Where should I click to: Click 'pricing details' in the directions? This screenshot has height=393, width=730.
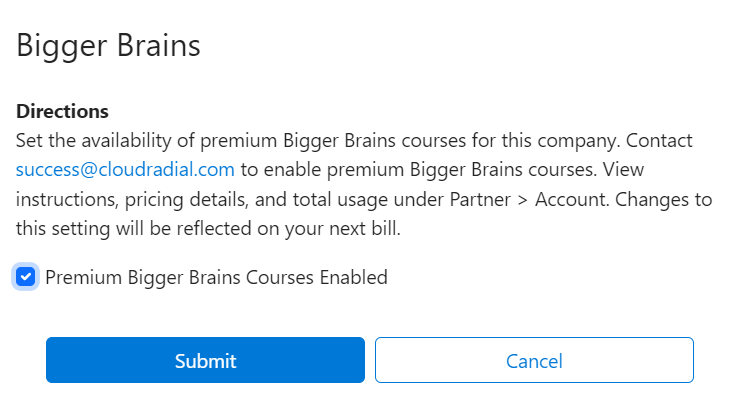click(x=187, y=199)
